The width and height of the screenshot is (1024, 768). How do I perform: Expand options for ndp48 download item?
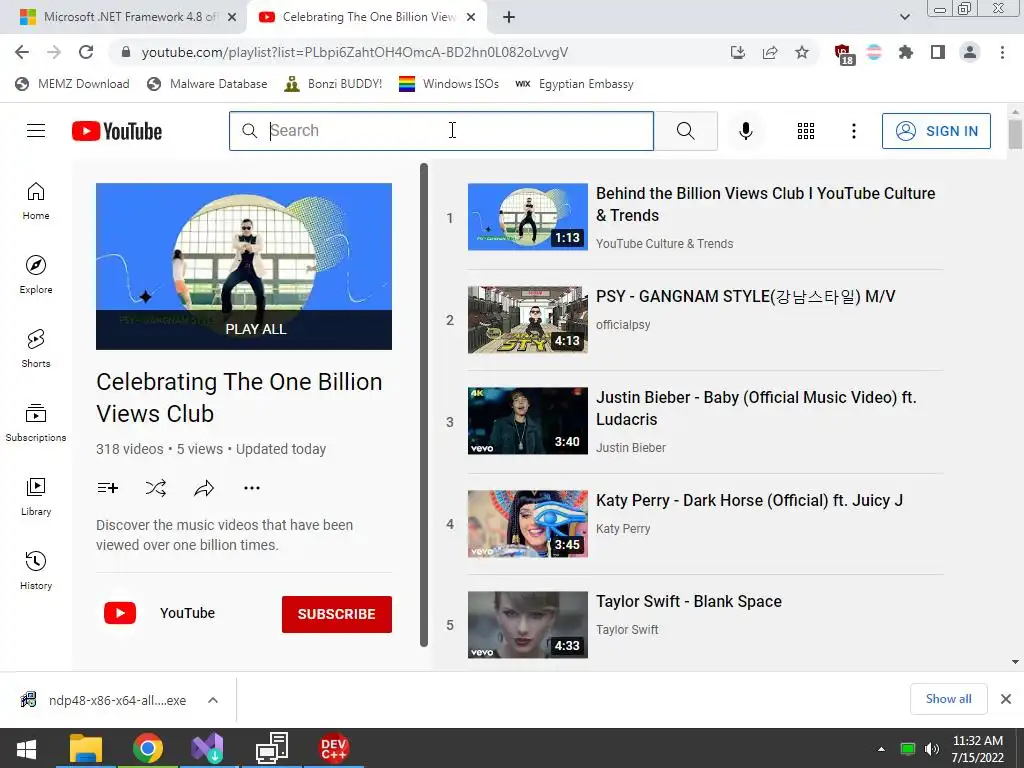pos(213,700)
